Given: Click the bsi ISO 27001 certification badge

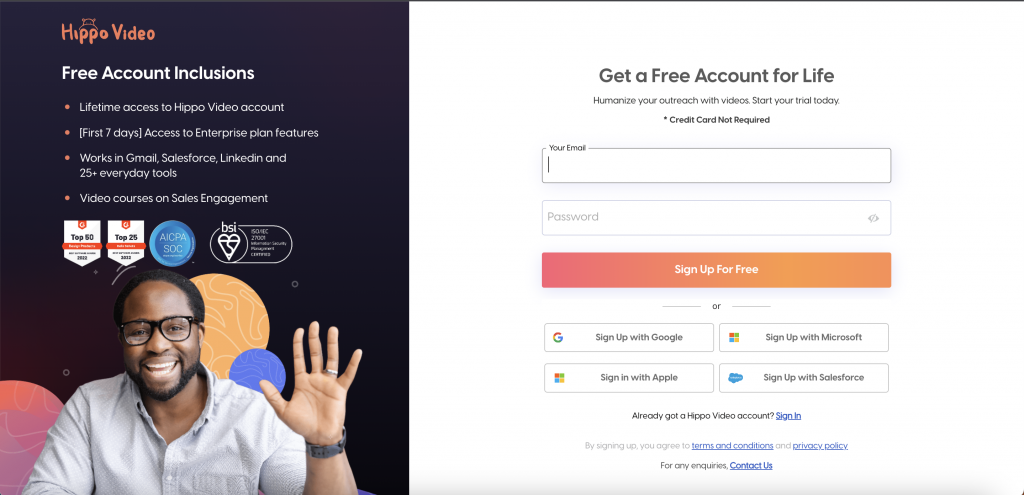Looking at the screenshot, I should [x=251, y=243].
